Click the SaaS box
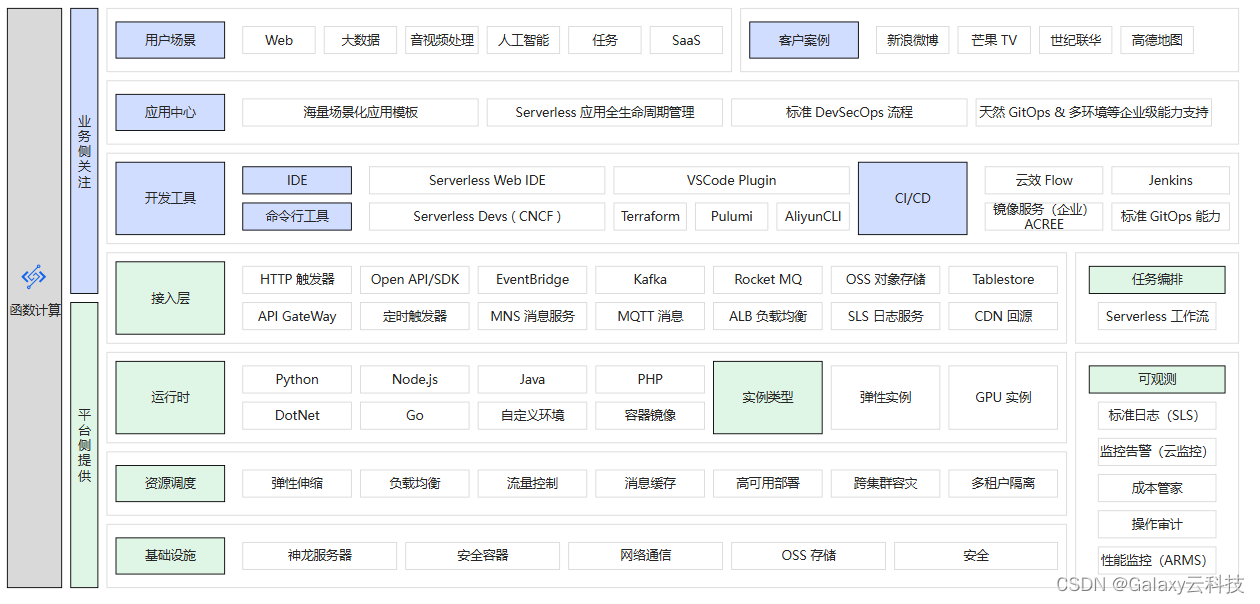The image size is (1260, 604). pos(686,40)
